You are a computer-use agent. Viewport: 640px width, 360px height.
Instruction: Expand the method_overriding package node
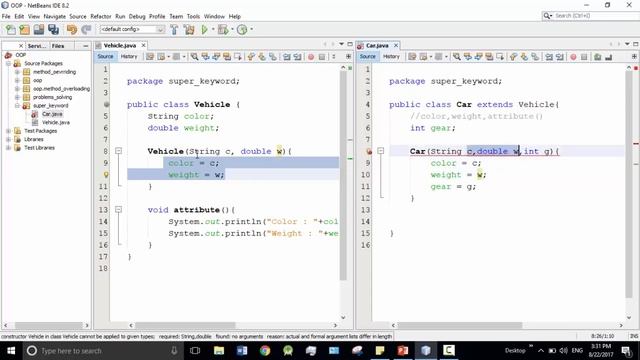17,72
